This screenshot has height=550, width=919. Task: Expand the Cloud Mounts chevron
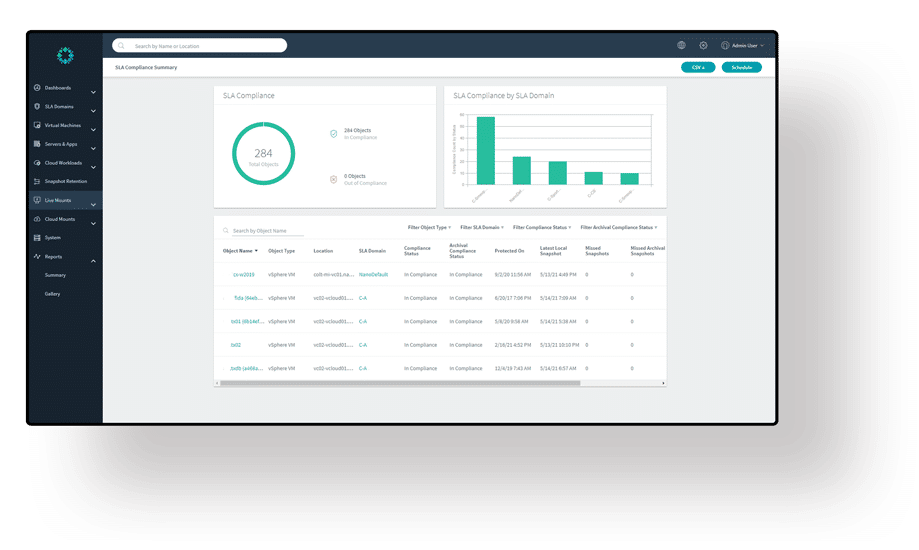point(93,223)
